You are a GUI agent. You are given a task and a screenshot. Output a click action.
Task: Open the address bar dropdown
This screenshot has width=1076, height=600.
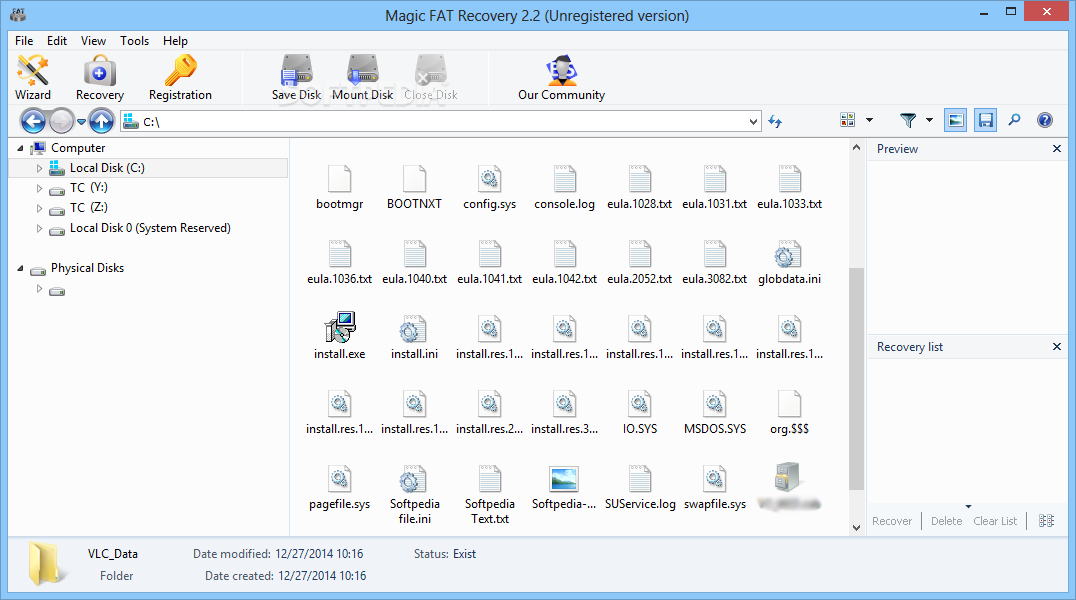coord(753,122)
